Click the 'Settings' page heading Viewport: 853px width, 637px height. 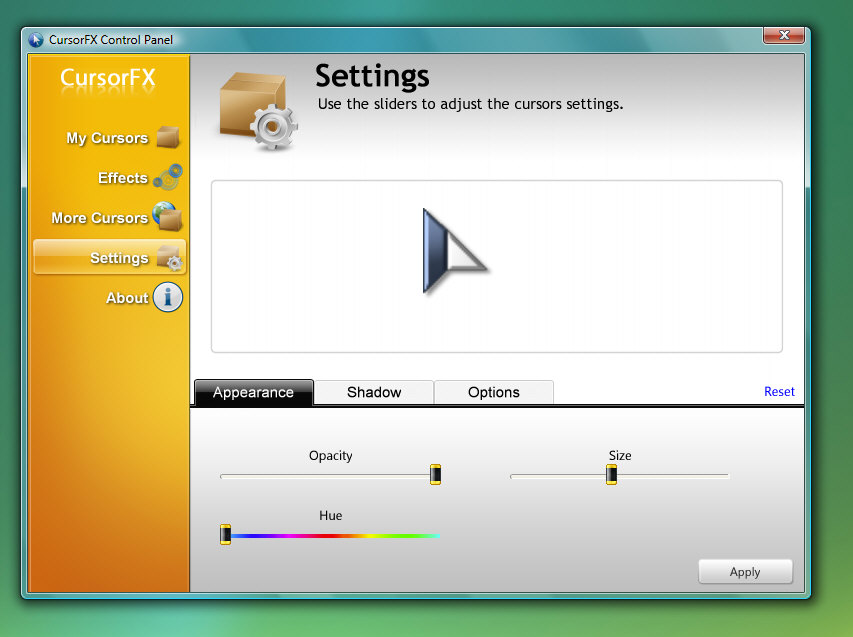click(x=372, y=77)
